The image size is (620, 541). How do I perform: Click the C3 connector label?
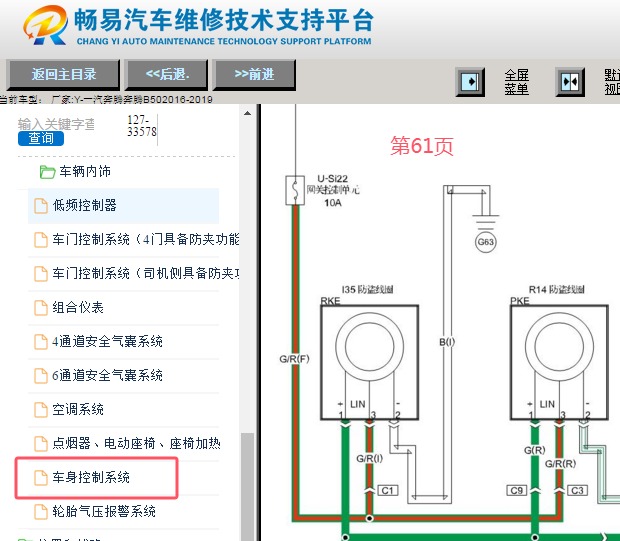pos(577,491)
